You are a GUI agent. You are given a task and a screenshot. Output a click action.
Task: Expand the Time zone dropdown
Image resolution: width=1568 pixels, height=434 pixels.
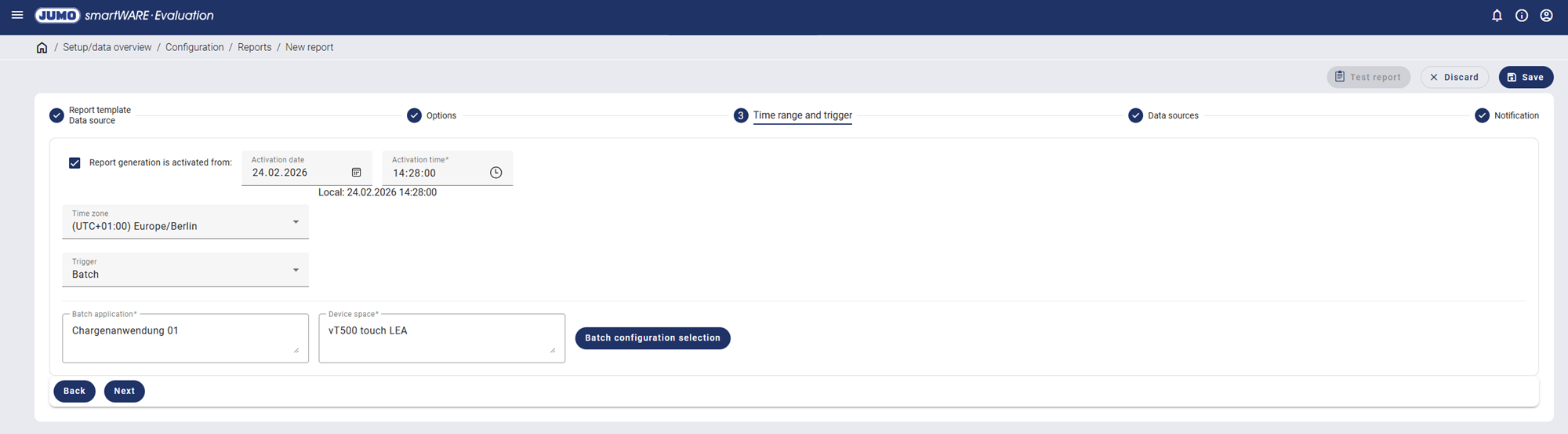(x=296, y=222)
